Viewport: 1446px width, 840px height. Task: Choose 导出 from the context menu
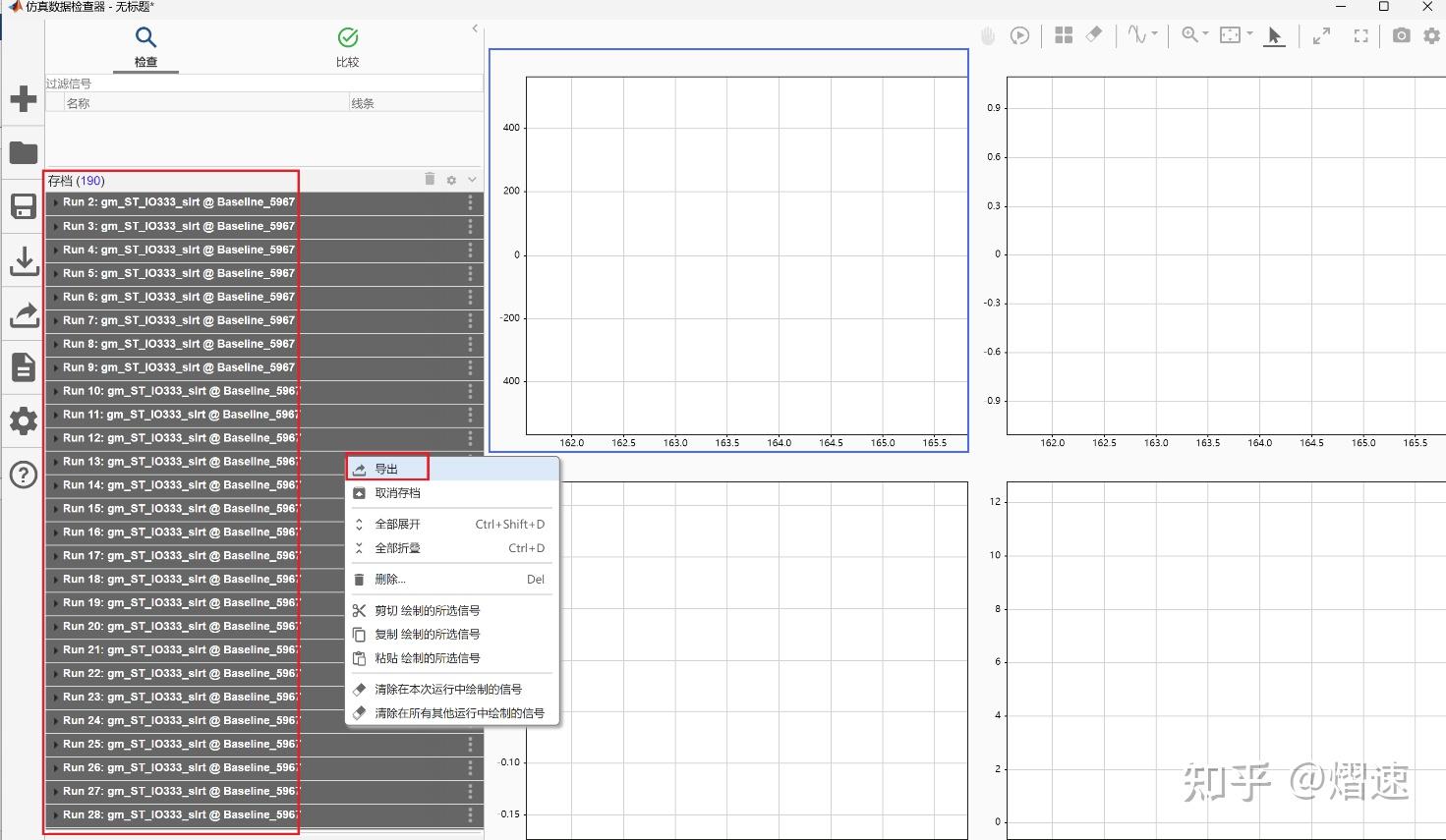(x=386, y=469)
